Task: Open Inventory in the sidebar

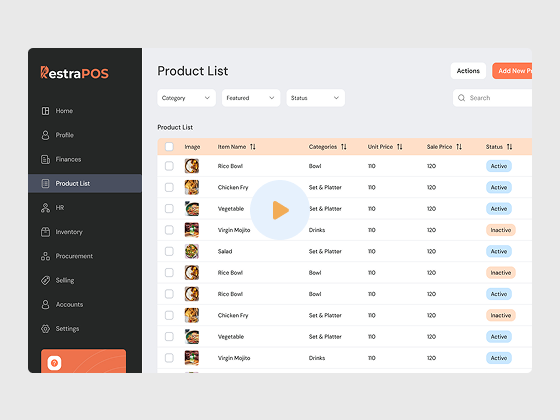Action: coord(85,232)
